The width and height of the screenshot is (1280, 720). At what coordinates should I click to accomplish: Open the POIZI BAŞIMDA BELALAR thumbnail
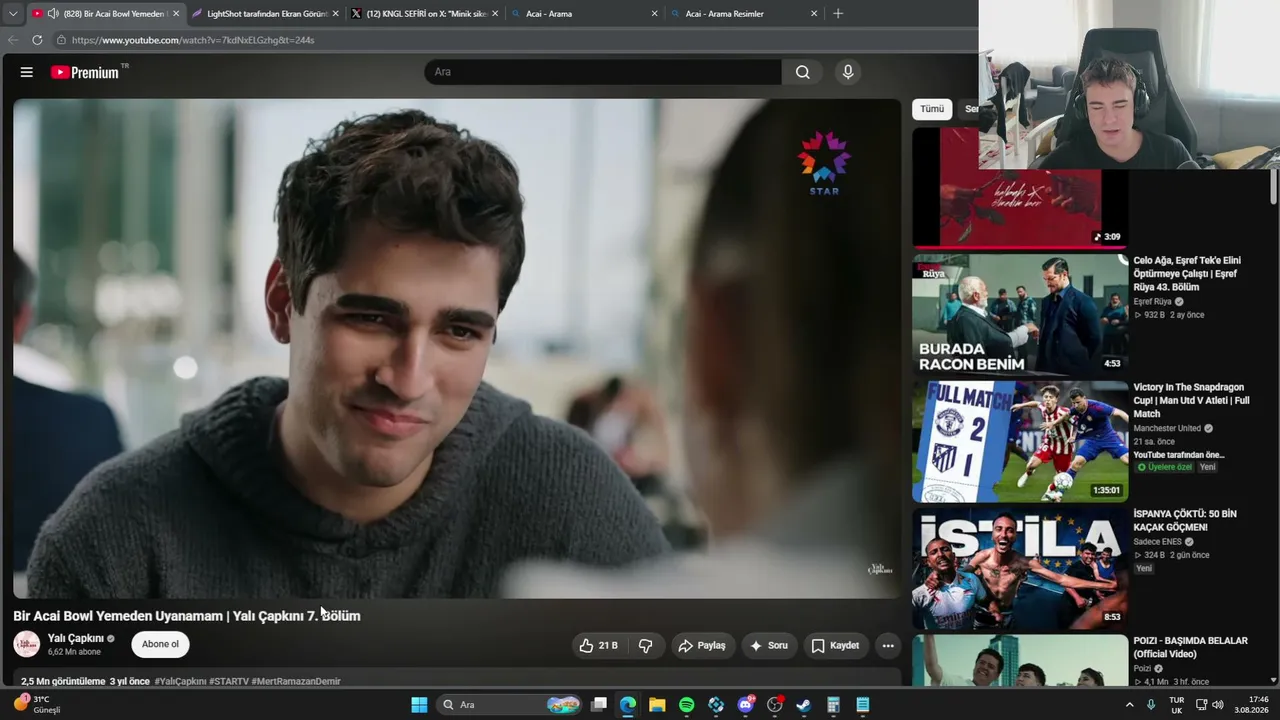[1020, 660]
